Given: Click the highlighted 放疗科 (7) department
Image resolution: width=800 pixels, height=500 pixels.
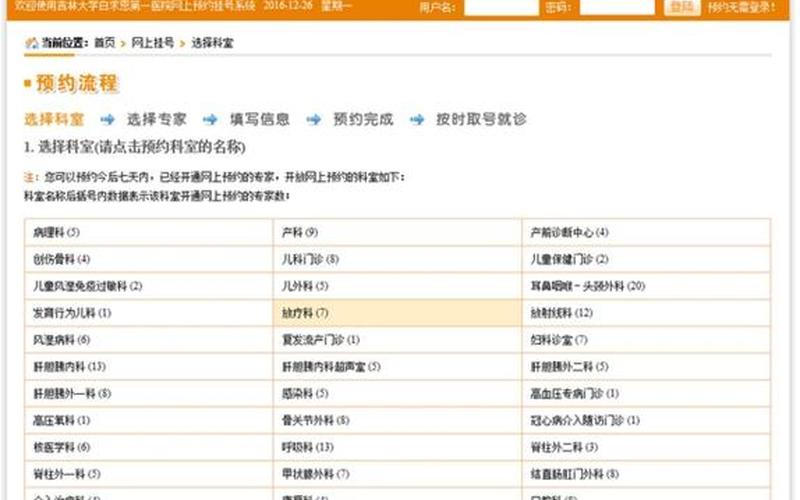Looking at the screenshot, I should 305,313.
